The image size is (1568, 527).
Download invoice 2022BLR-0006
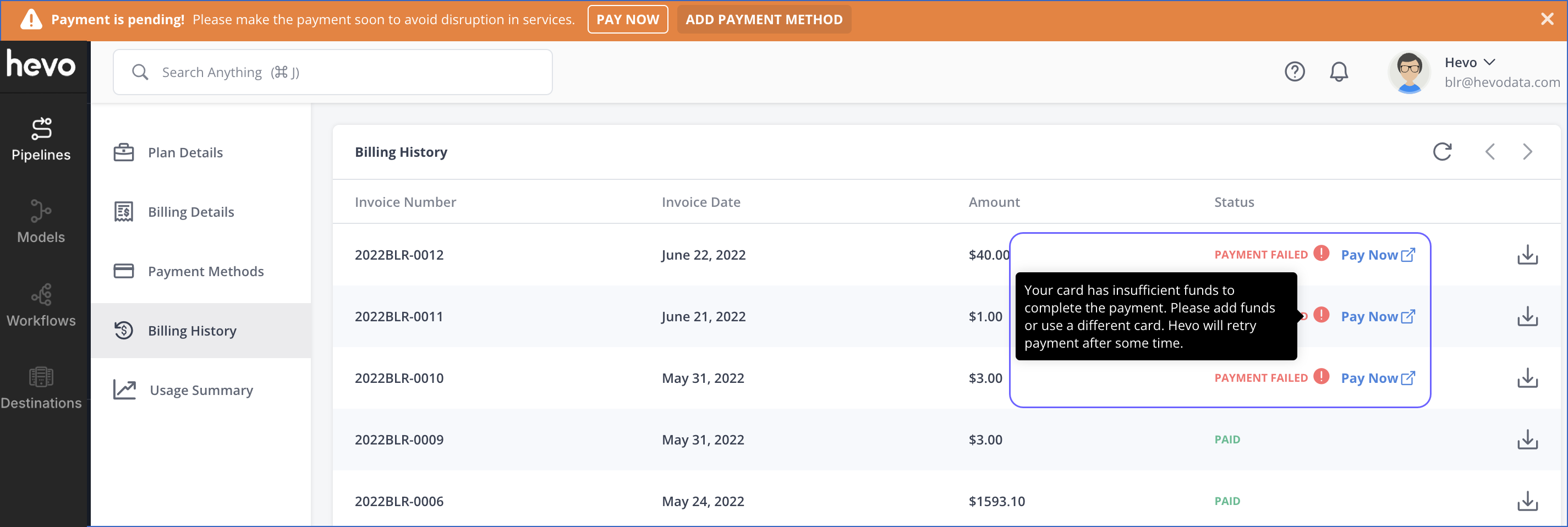pyautogui.click(x=1527, y=501)
